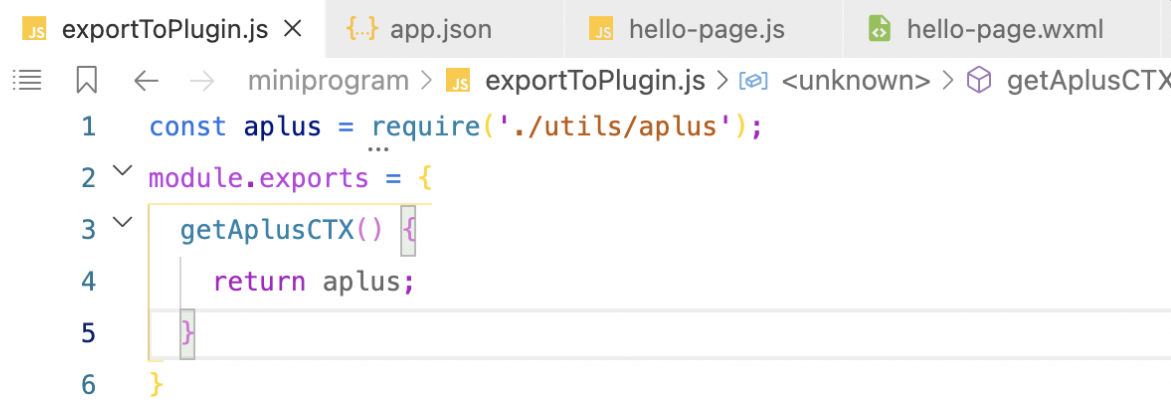Click the bookmark icon in breadcrumb bar
The height and width of the screenshot is (407, 1171).
click(87, 80)
